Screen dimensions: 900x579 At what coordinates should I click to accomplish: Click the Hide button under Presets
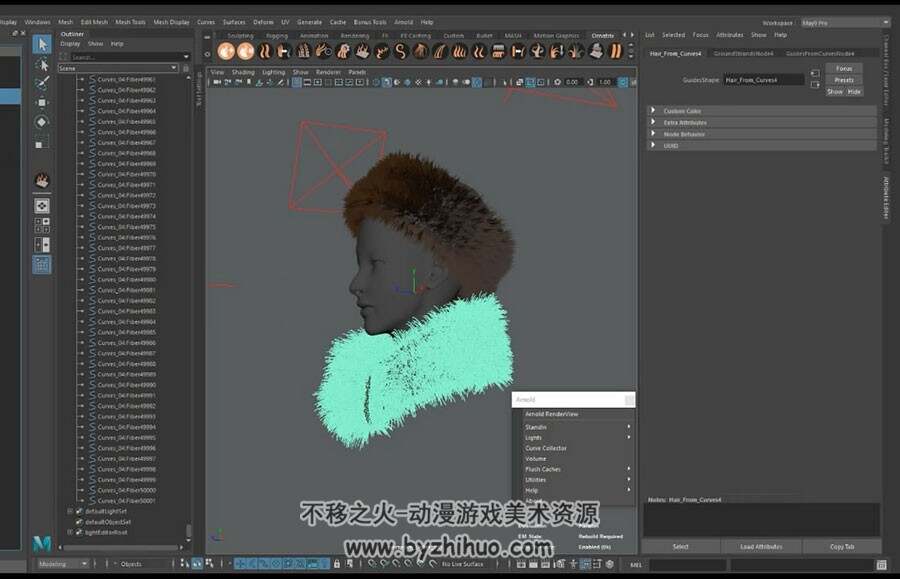(854, 92)
